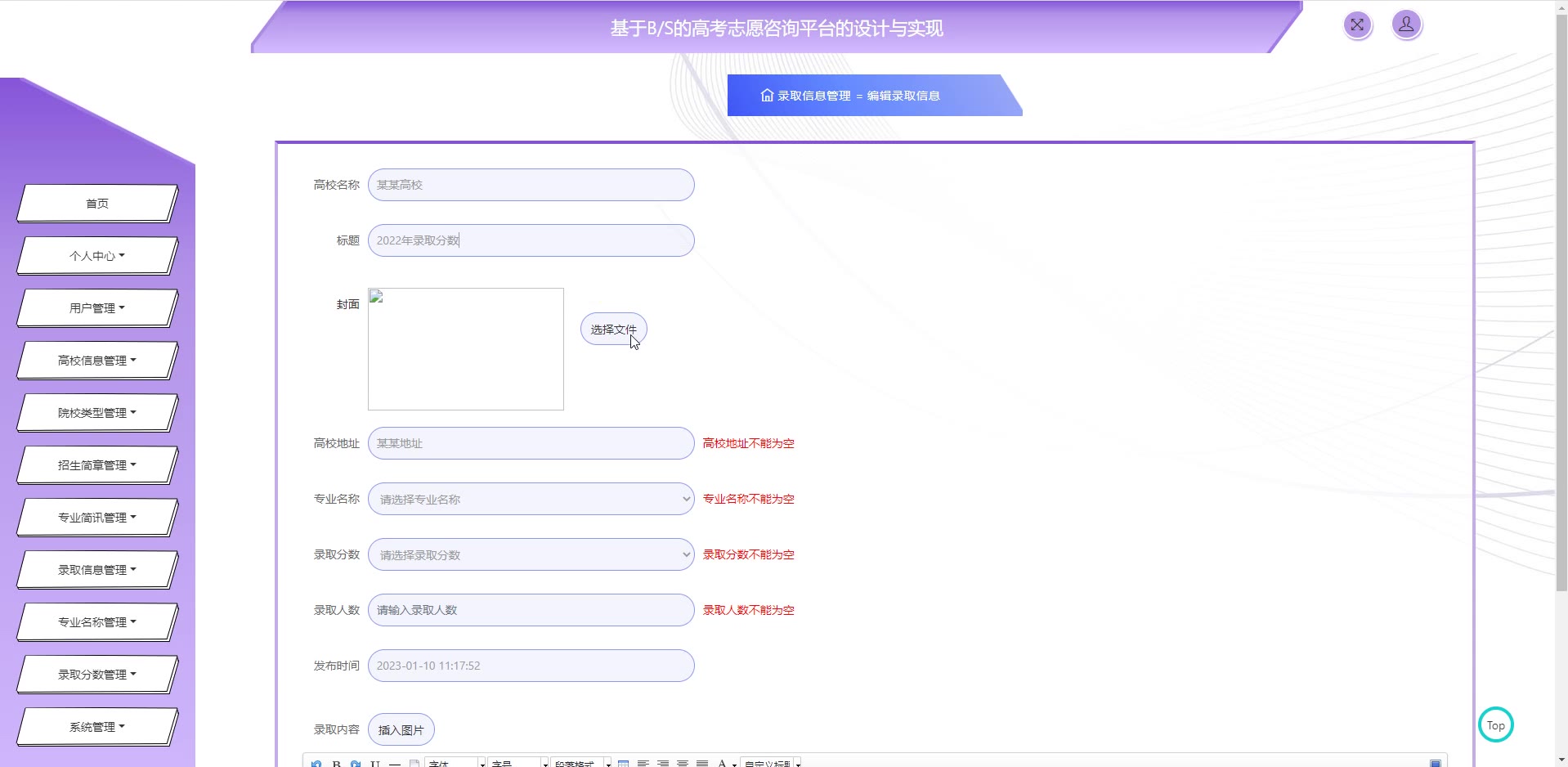
Task: Open the 录取分数管理 sidebar menu
Action: pyautogui.click(x=97, y=675)
